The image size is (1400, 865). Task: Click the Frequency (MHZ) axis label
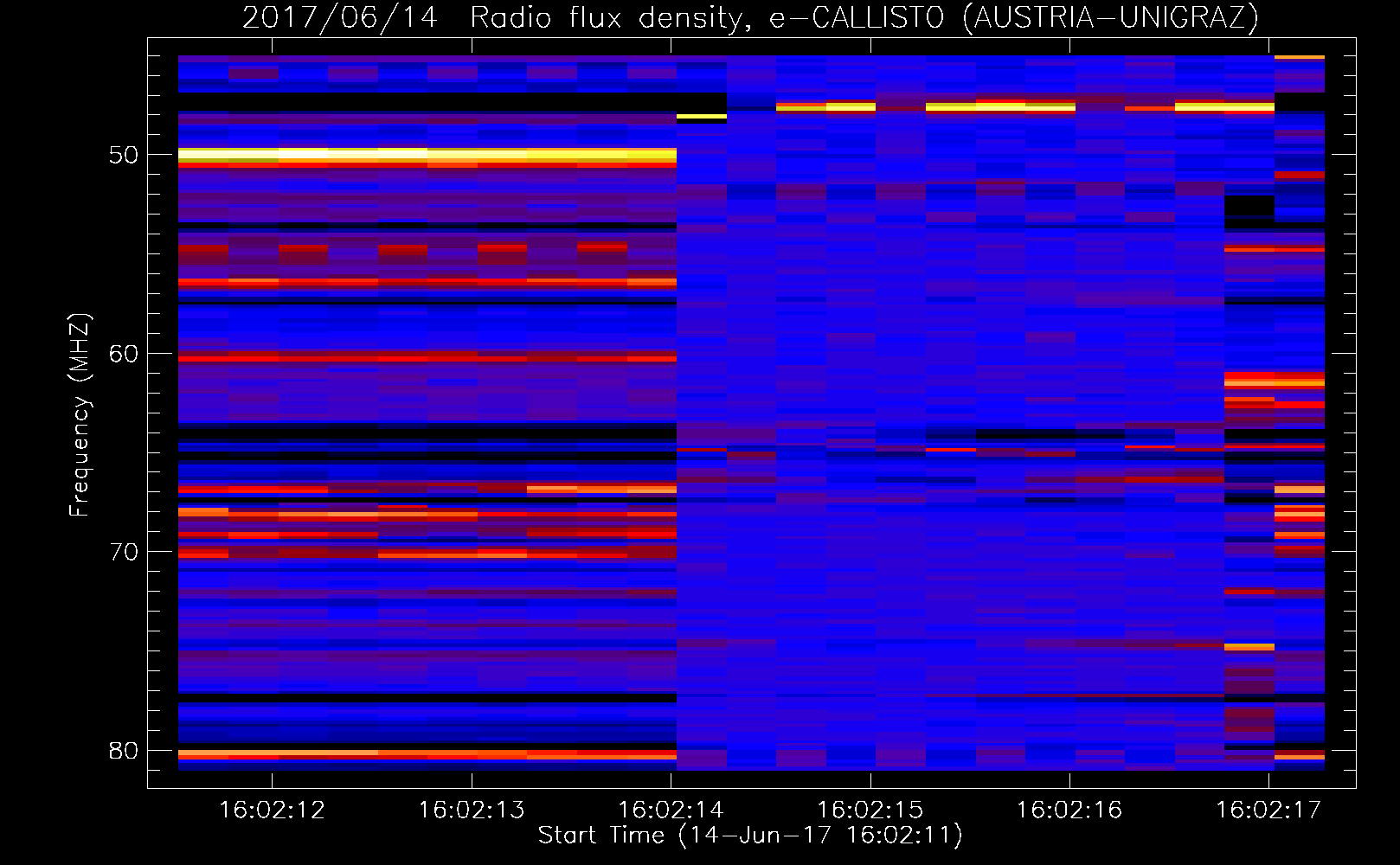tap(80, 414)
